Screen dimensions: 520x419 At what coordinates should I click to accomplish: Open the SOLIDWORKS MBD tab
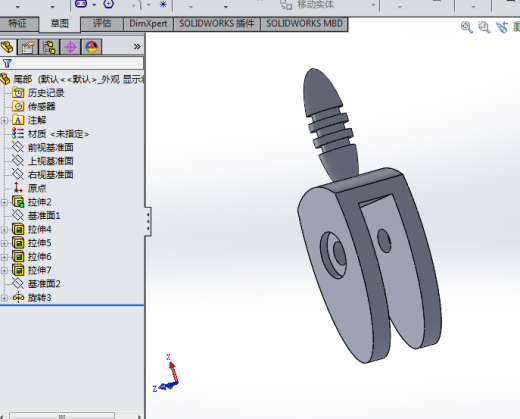(304, 24)
